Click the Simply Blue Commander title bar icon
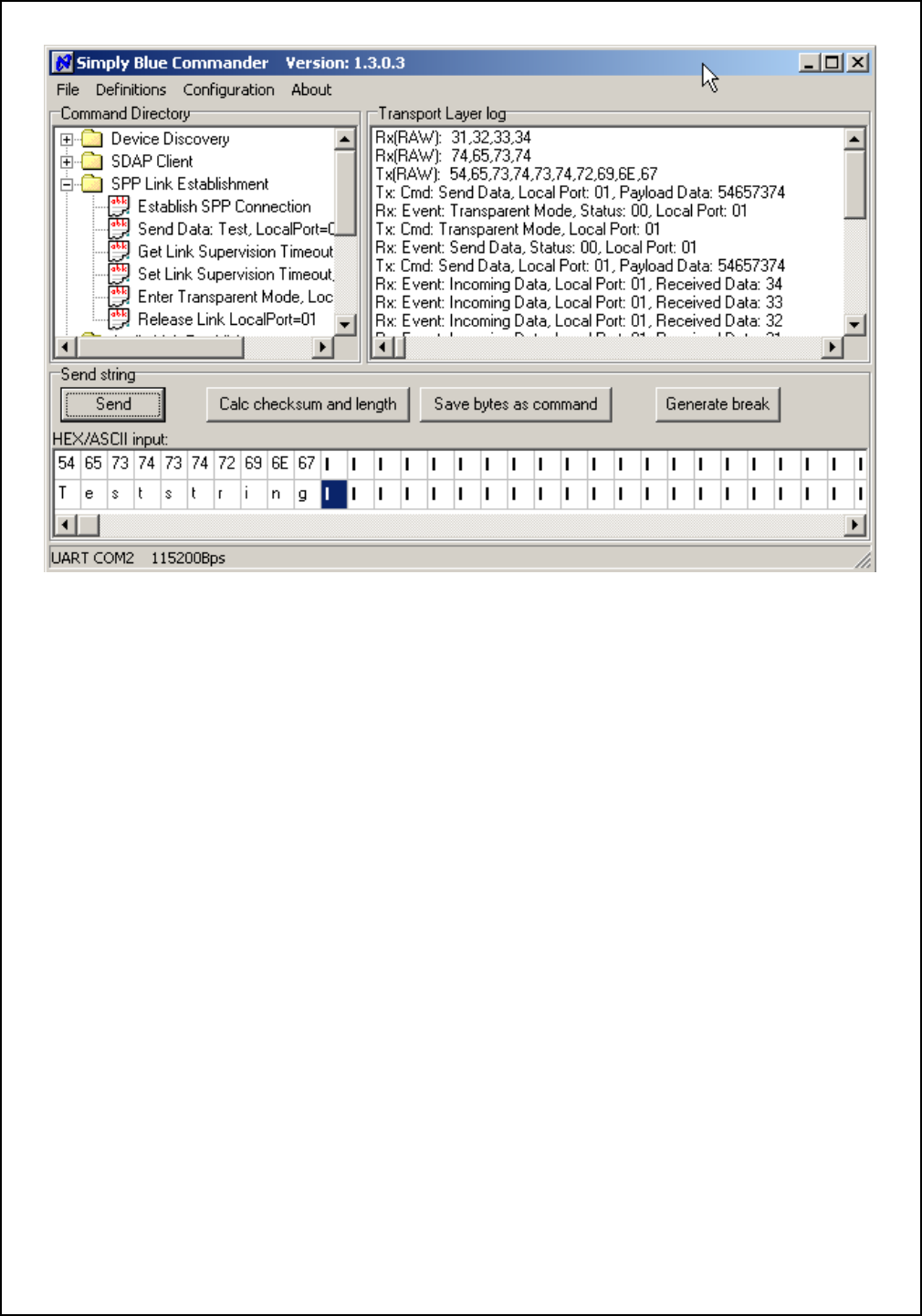This screenshot has height=1316, width=922. pyautogui.click(x=63, y=63)
